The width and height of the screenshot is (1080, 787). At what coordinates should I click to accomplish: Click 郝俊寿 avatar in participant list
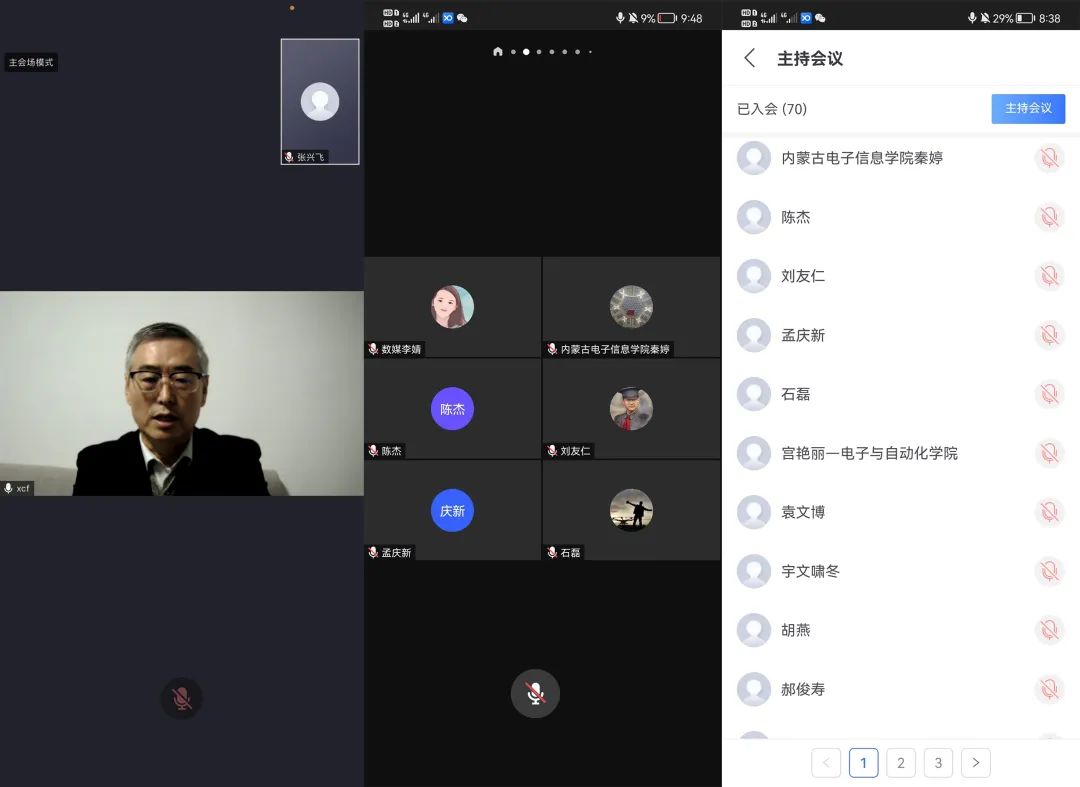(x=754, y=689)
